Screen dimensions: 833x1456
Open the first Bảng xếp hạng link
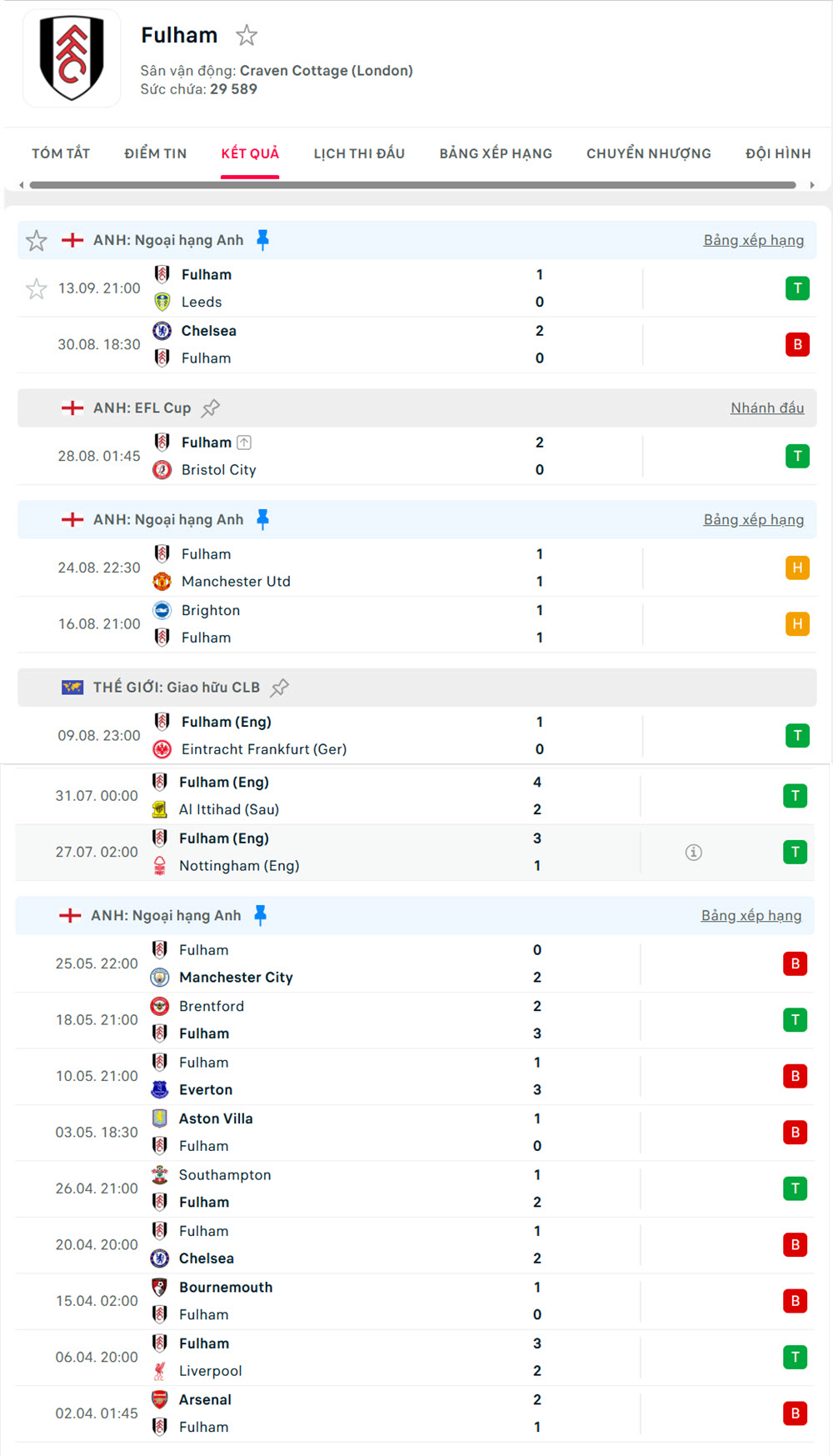753,240
